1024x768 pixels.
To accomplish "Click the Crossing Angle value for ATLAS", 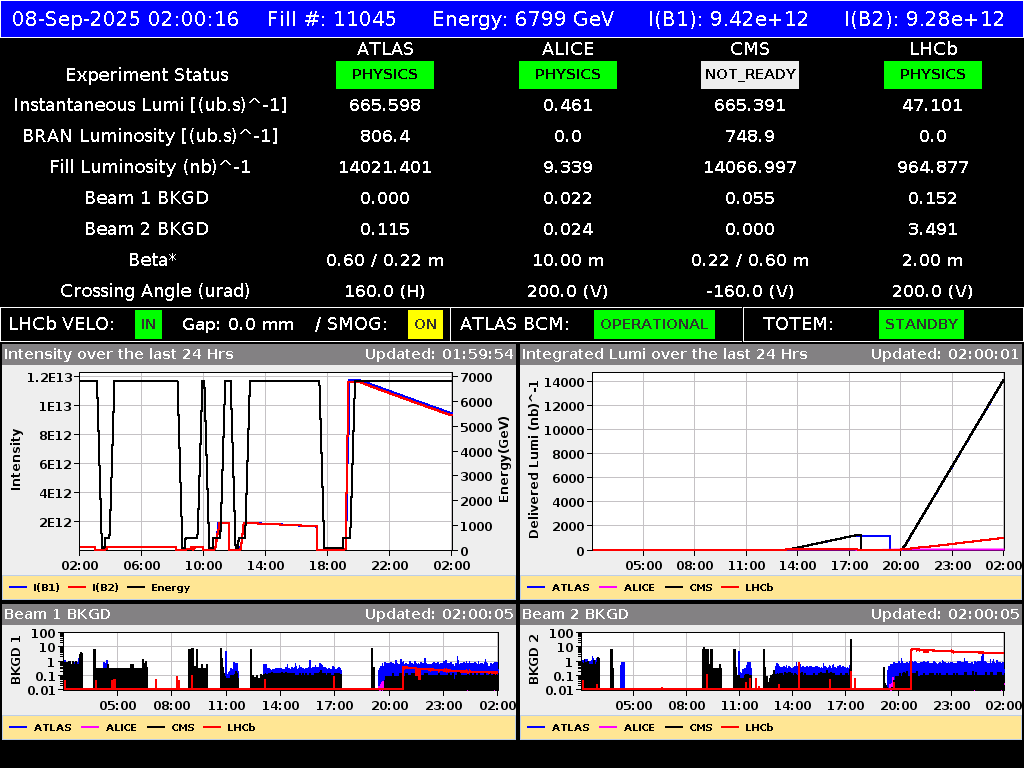I will [x=385, y=291].
